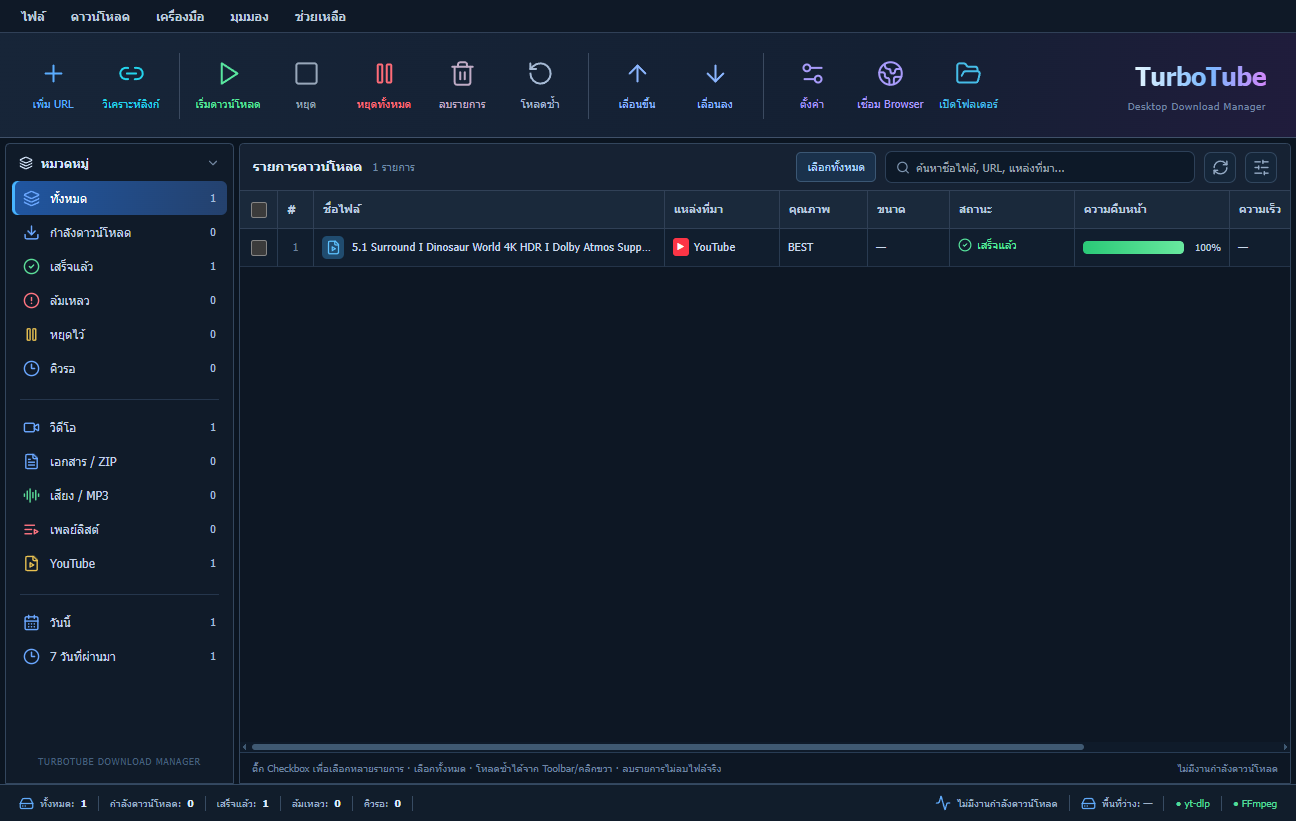
Task: Show ล้มเหลว failed downloads
Action: coord(120,301)
